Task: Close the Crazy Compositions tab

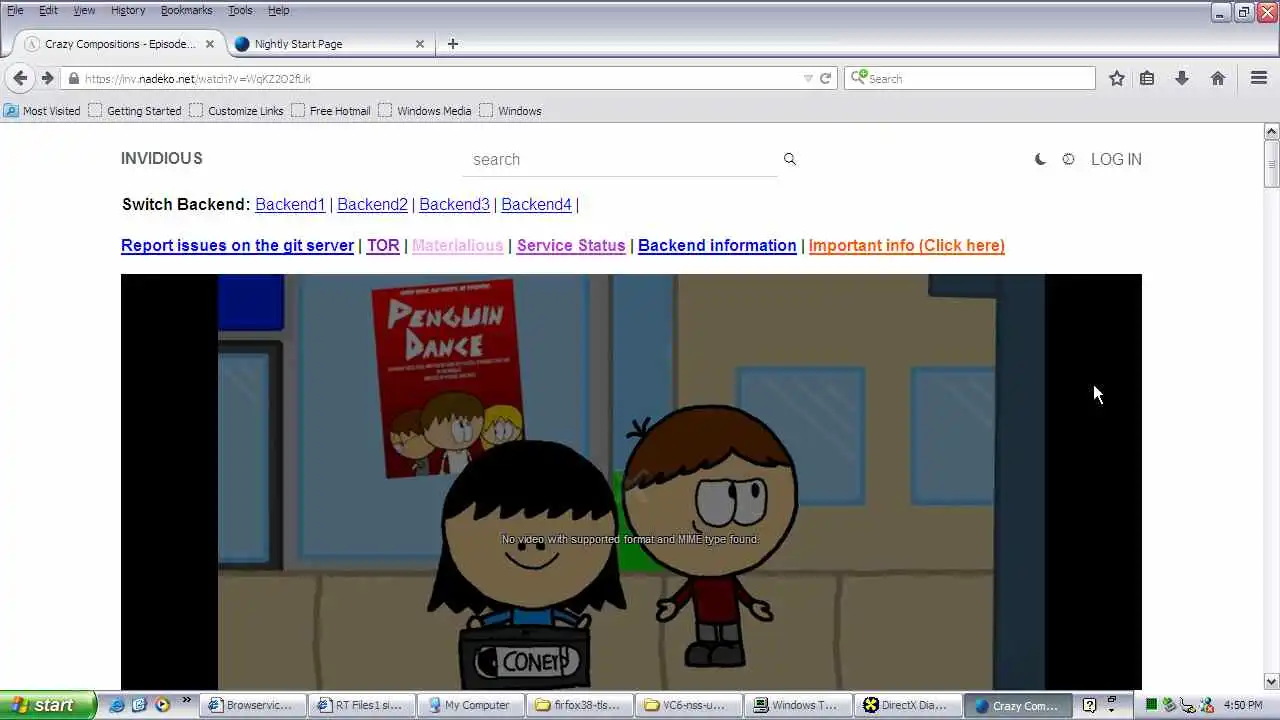Action: (210, 44)
